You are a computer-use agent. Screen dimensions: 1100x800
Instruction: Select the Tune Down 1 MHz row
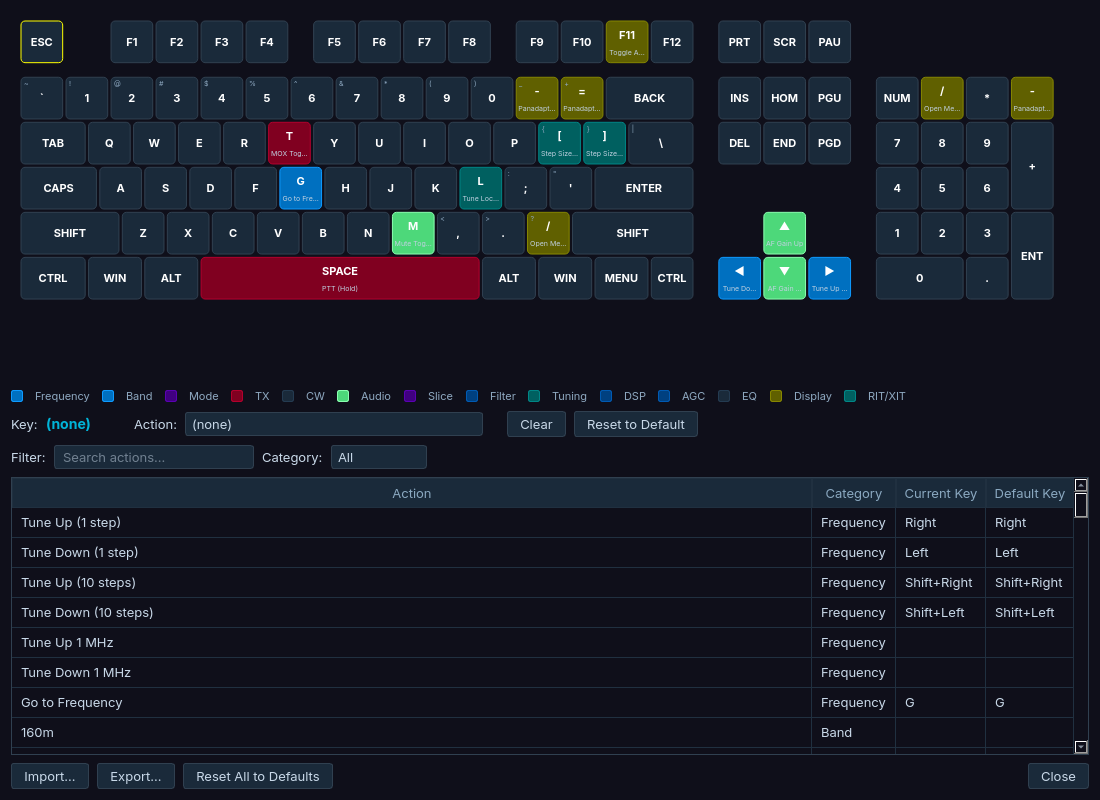542,673
